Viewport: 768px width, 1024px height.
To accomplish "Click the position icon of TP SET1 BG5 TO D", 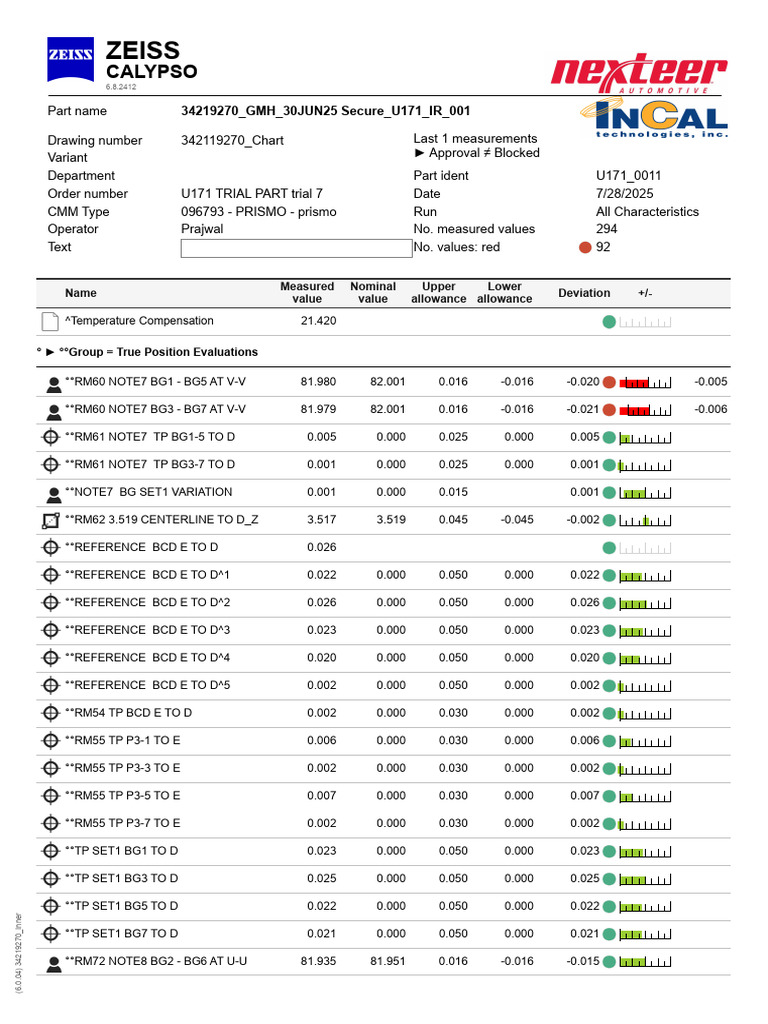I will [50, 906].
